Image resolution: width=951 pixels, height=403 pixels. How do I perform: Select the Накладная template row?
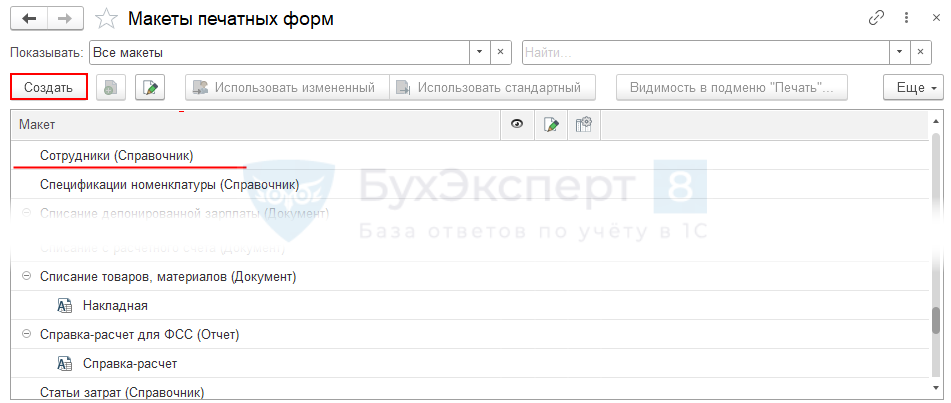(115, 305)
